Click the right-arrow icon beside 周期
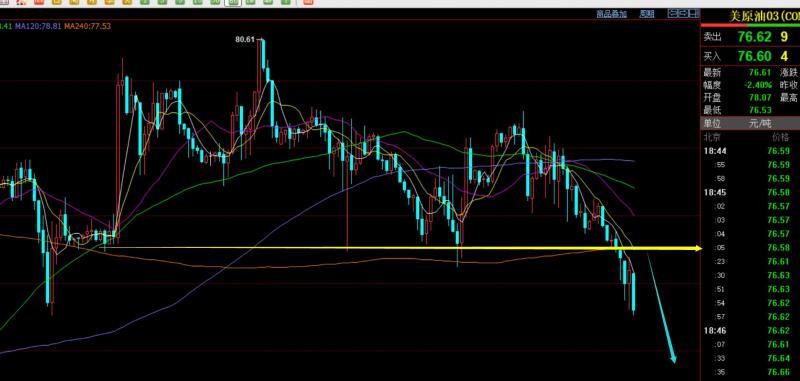The height and width of the screenshot is (381, 800). [682, 13]
